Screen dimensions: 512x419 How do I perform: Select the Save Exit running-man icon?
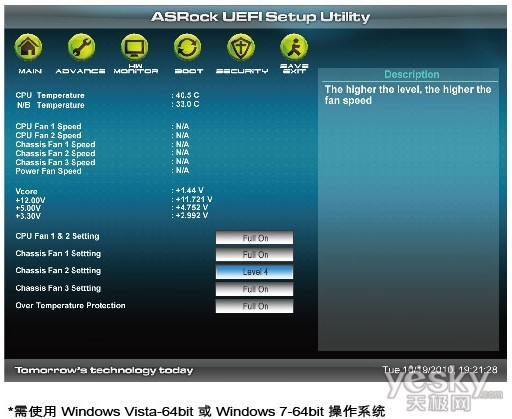294,47
